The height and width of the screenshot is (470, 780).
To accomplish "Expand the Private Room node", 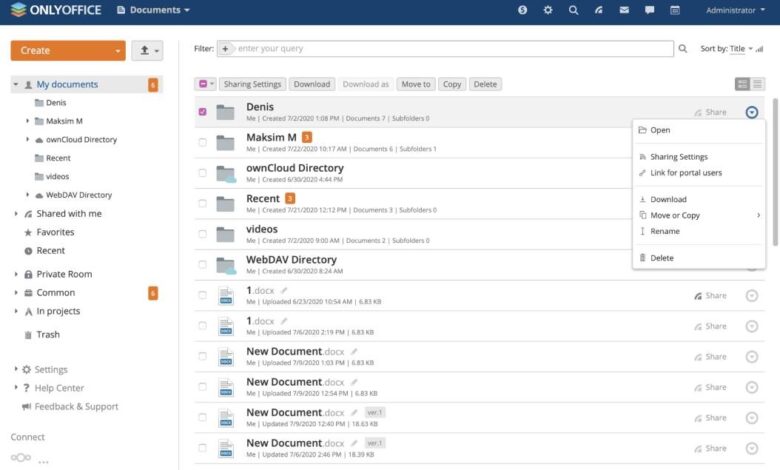I will 15,274.
